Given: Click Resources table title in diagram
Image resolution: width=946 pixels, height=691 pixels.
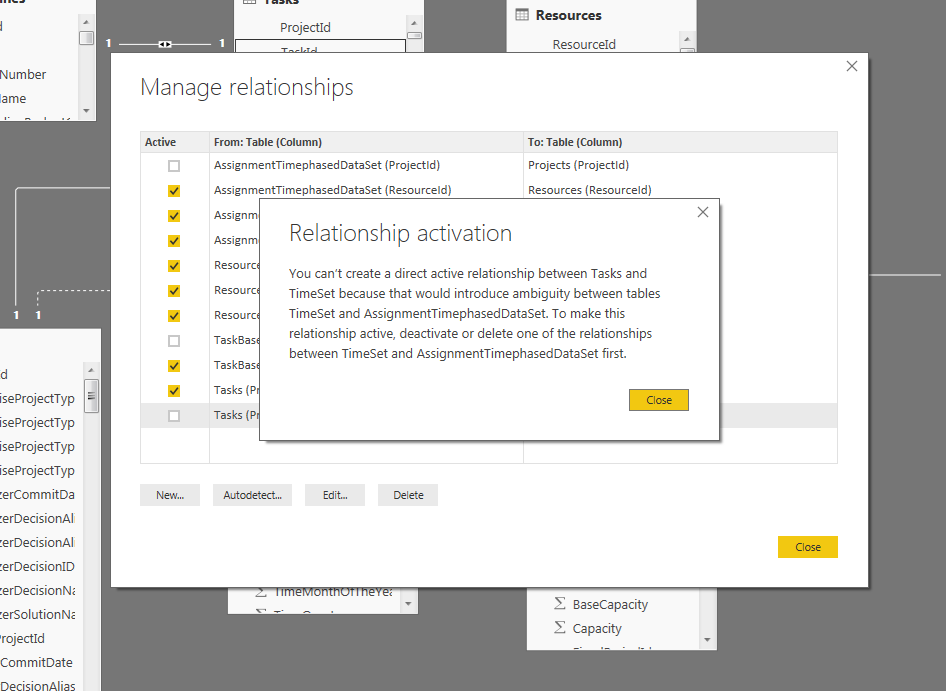Looking at the screenshot, I should [x=568, y=16].
